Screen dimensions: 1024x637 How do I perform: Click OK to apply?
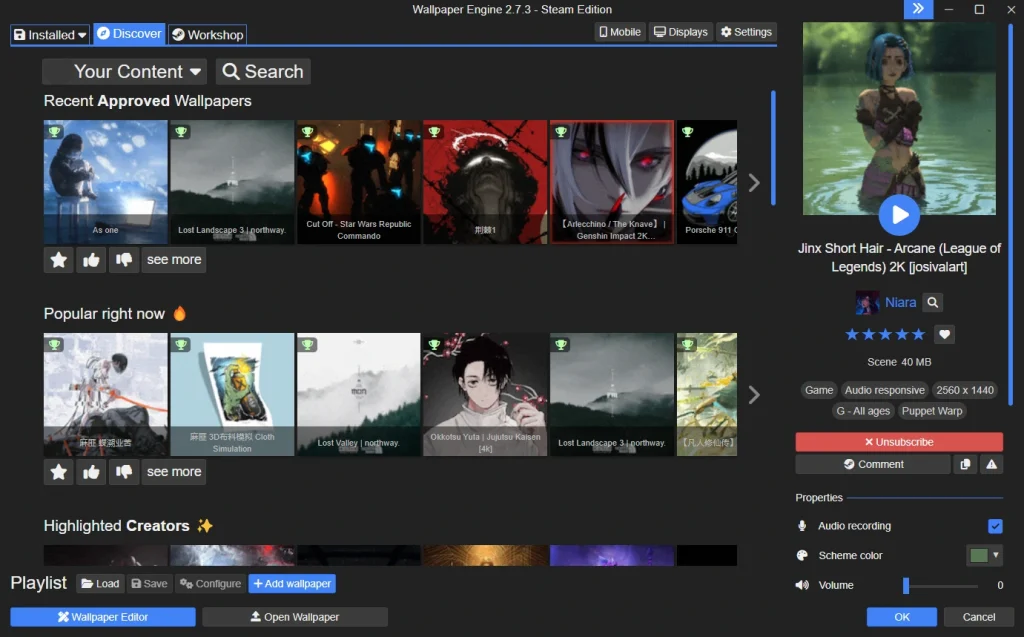coord(901,617)
